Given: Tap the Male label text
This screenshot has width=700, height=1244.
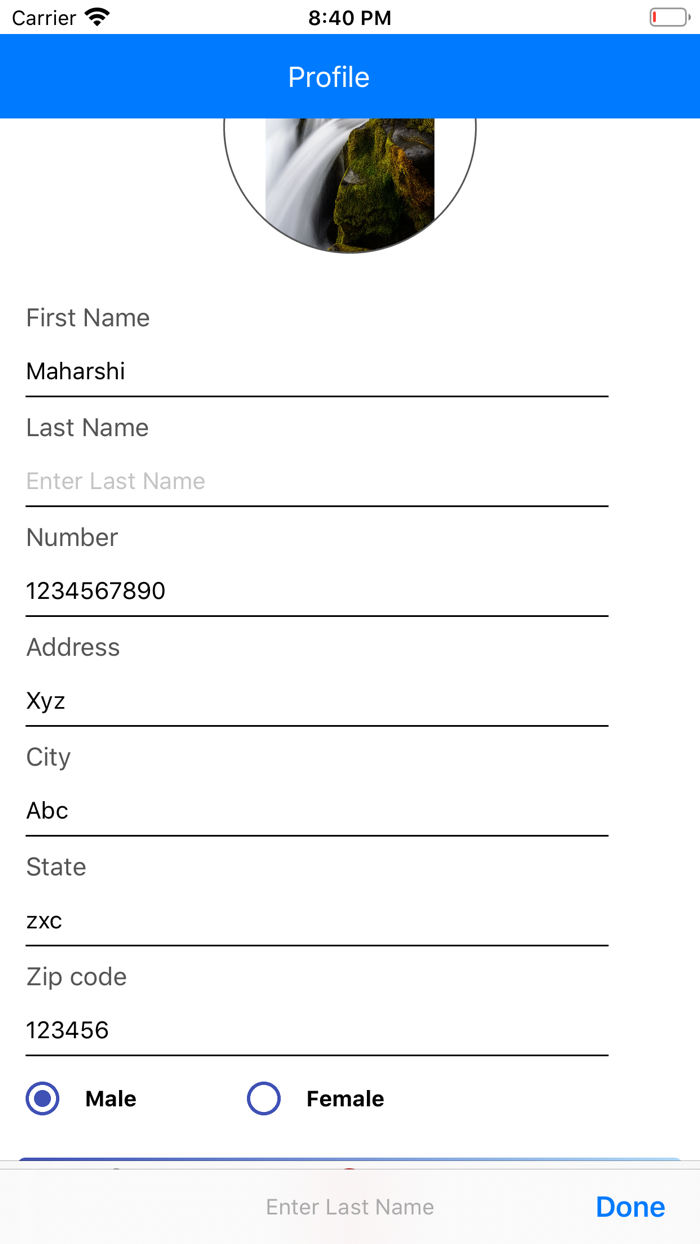Looking at the screenshot, I should tap(110, 1099).
